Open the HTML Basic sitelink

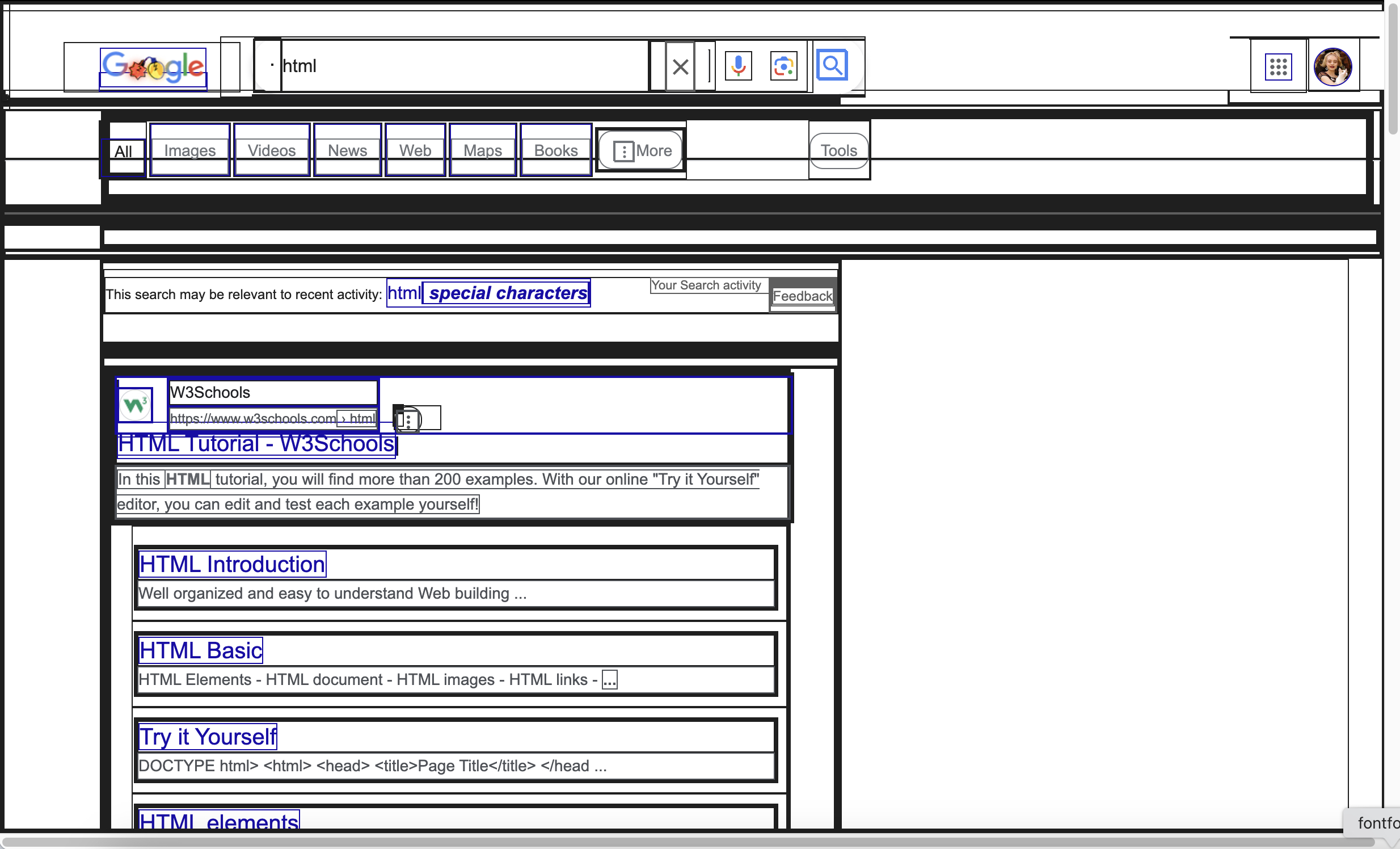pyautogui.click(x=201, y=650)
